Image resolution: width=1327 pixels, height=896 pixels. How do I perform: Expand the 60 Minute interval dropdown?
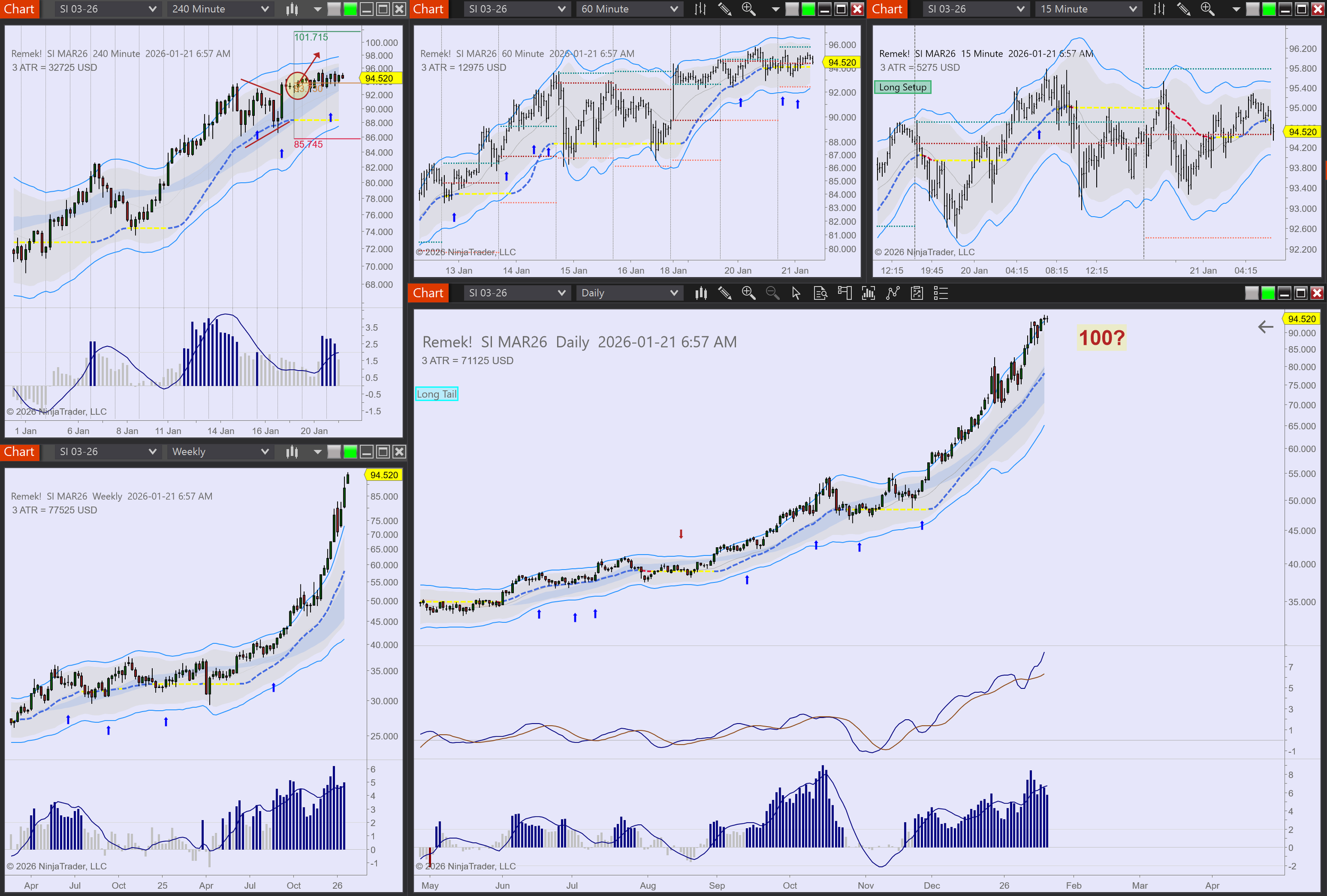629,9
